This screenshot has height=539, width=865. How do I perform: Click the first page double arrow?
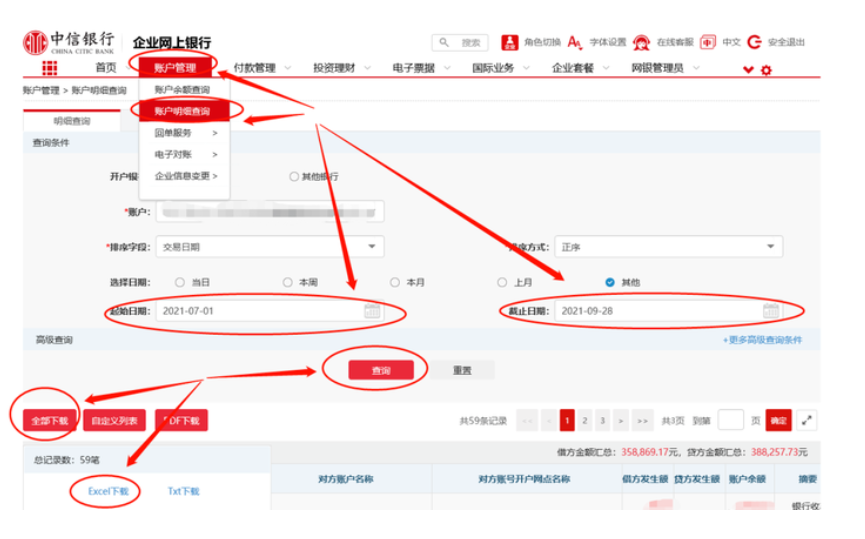tap(527, 420)
